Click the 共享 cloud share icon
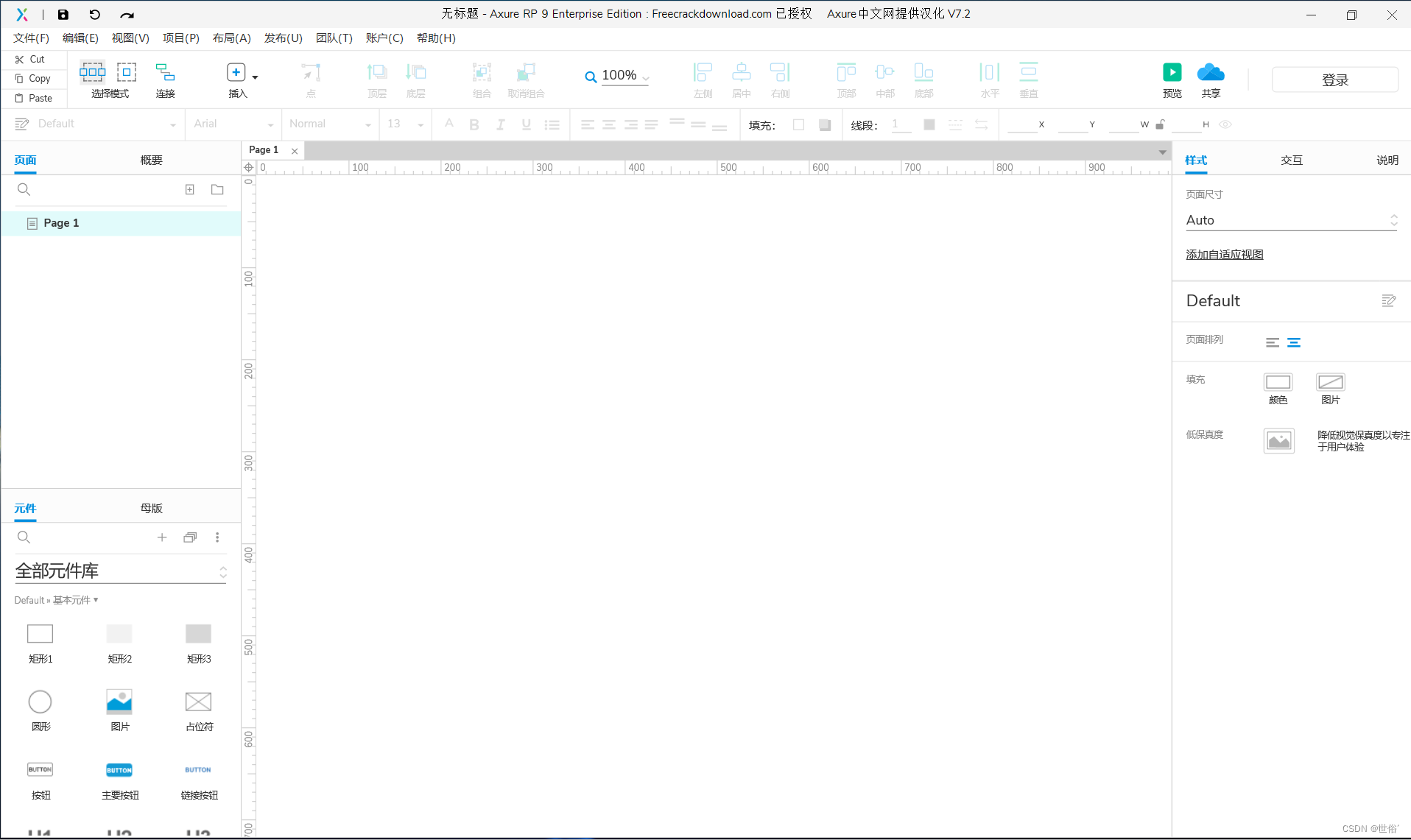The height and width of the screenshot is (840, 1411). tap(1211, 72)
